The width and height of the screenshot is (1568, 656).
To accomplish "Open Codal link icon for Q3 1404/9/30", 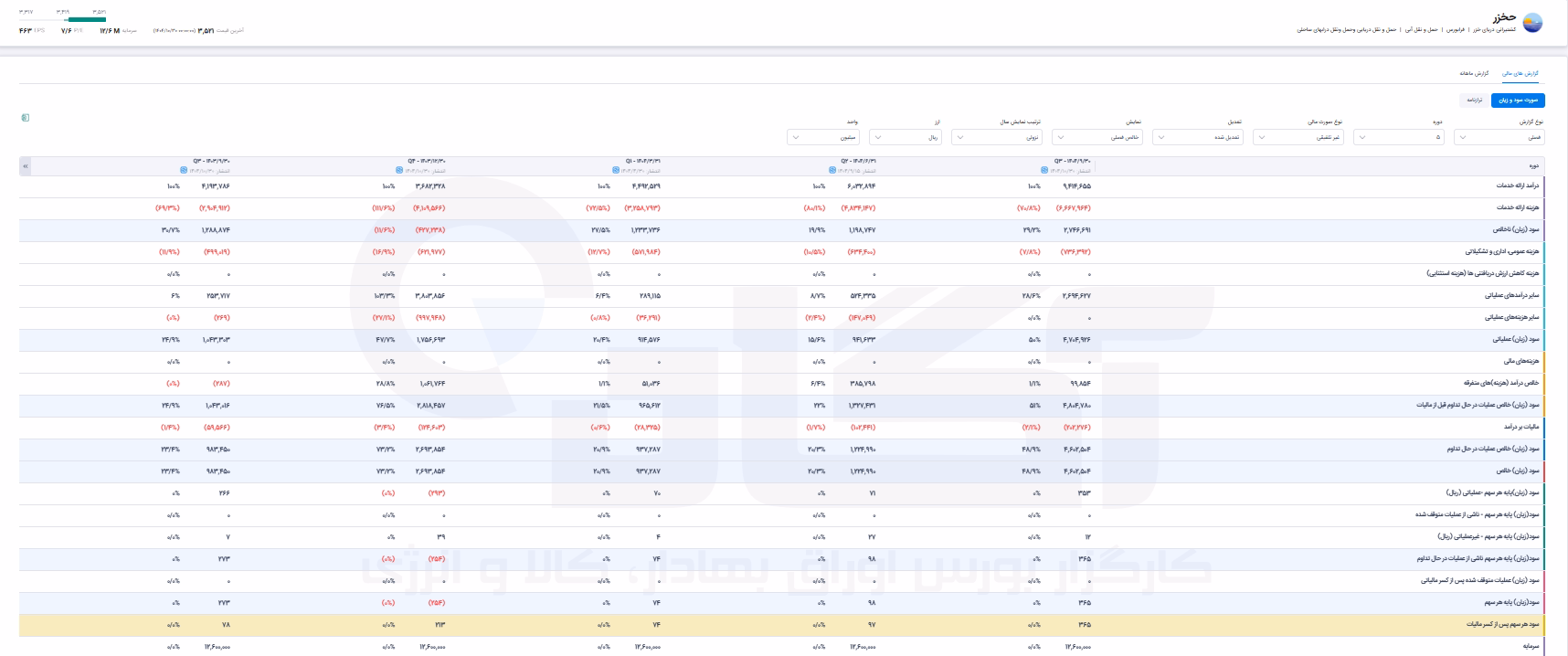I will point(1044,170).
